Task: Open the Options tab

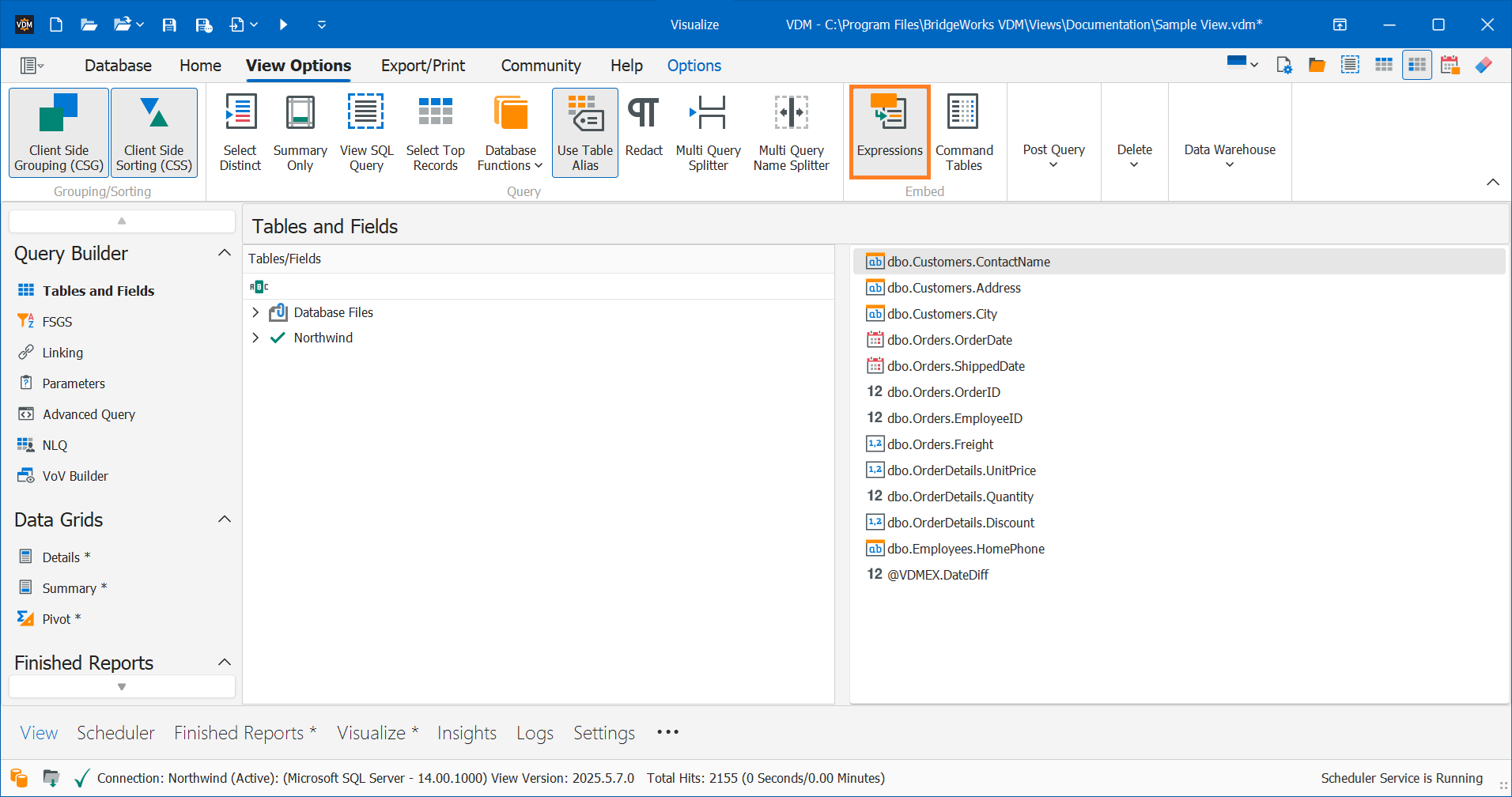Action: point(694,66)
